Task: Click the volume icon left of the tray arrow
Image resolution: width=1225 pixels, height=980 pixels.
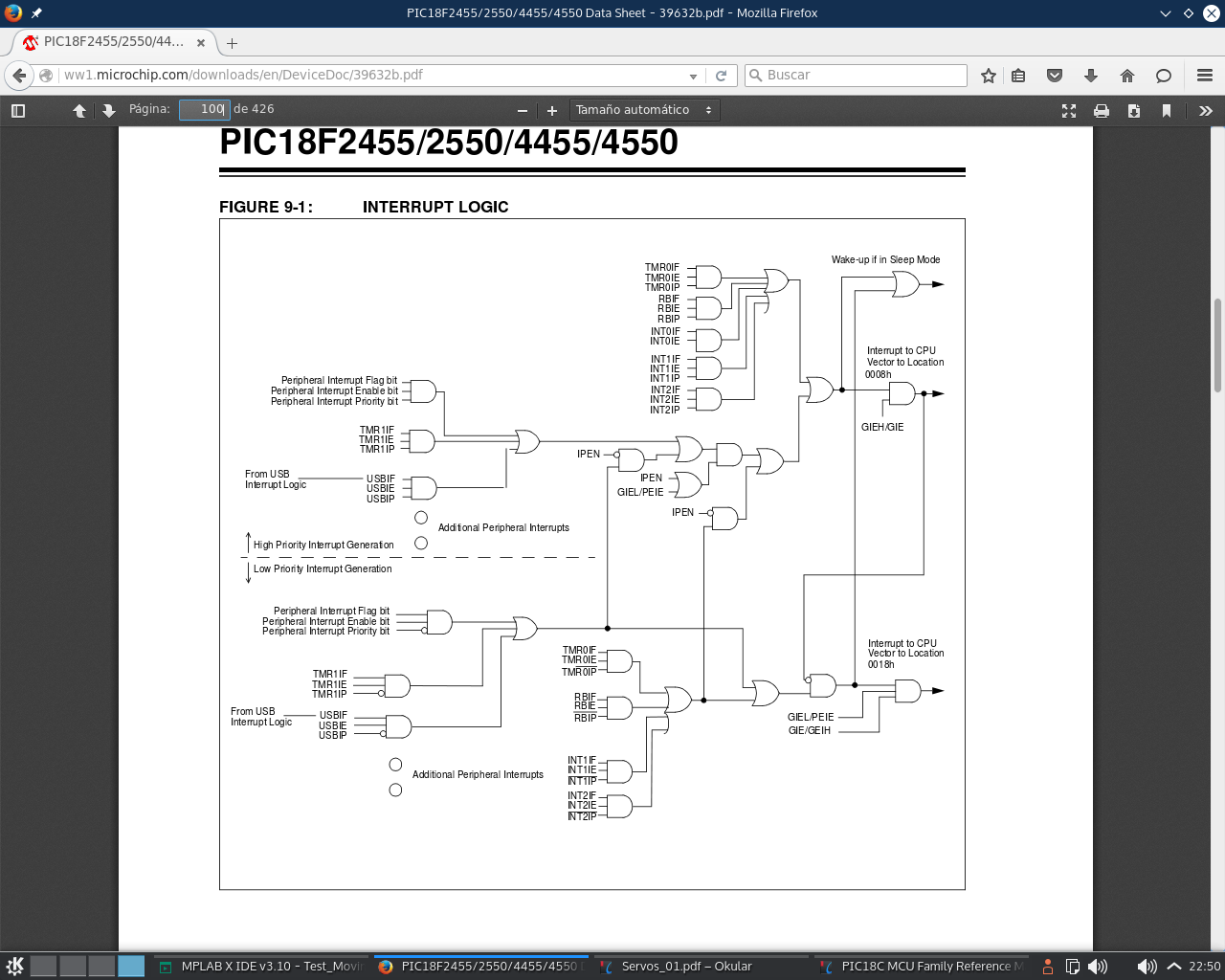Action: click(x=1146, y=966)
